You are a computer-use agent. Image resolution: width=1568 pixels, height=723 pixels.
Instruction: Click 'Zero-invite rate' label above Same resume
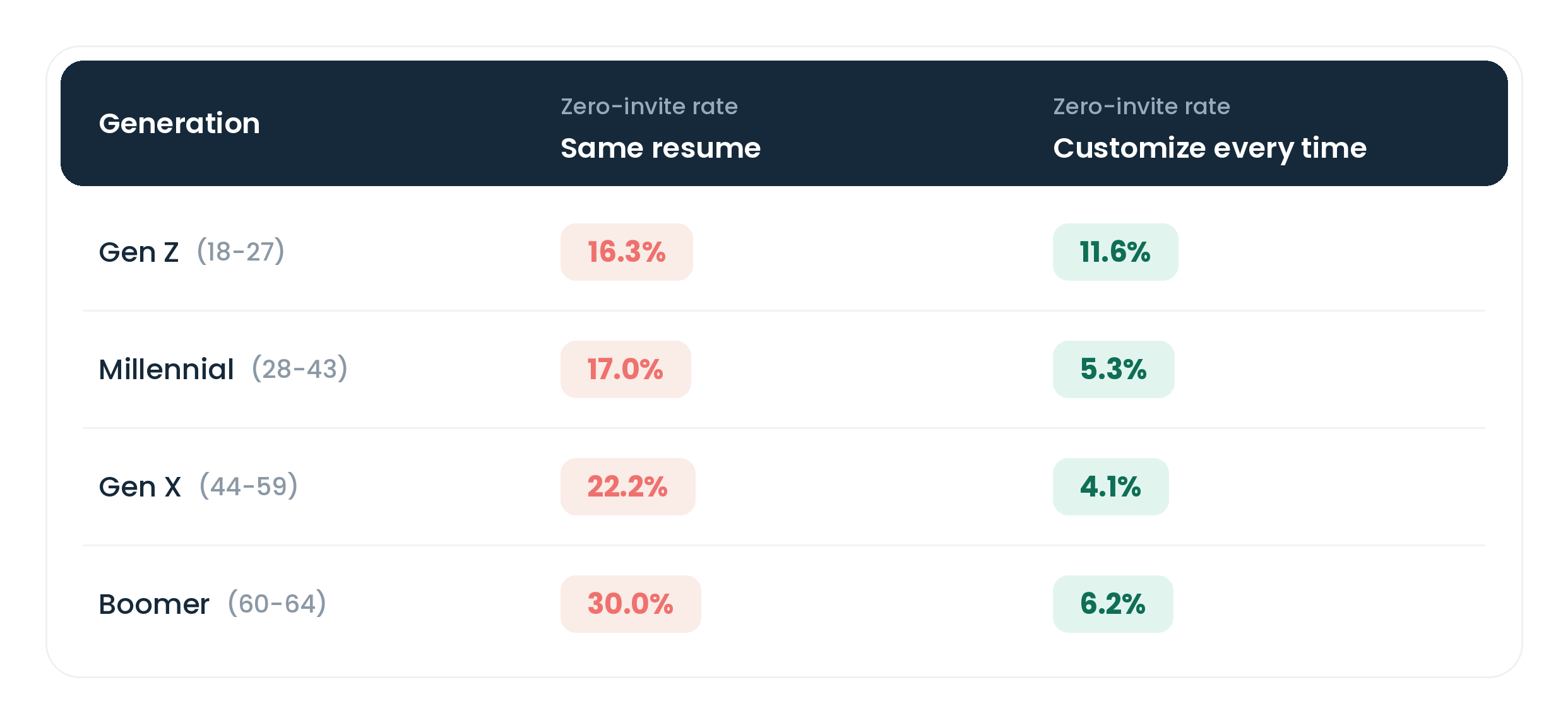[649, 106]
